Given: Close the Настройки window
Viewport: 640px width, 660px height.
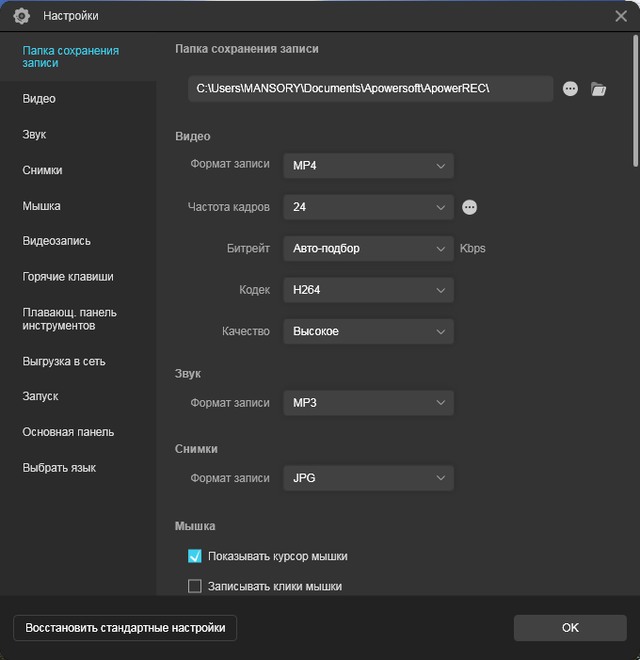Looking at the screenshot, I should click(x=620, y=16).
